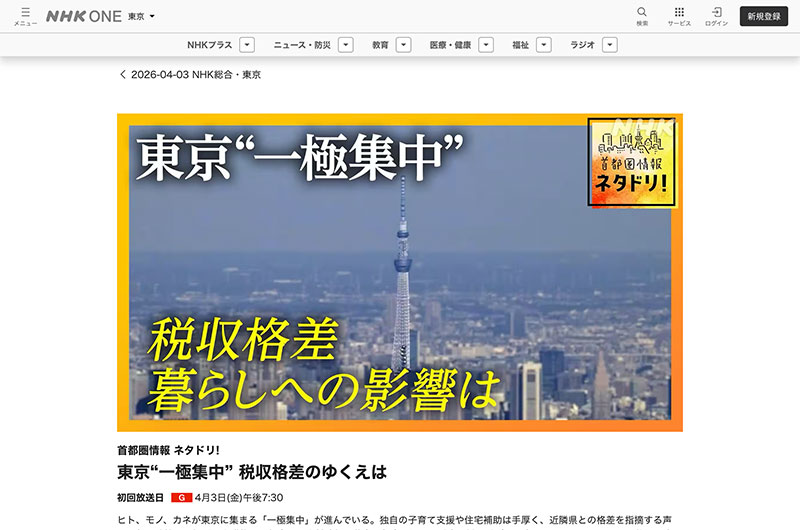Screen dimensions: 800x530
Task: Click the red G channel badge
Action: (x=181, y=497)
